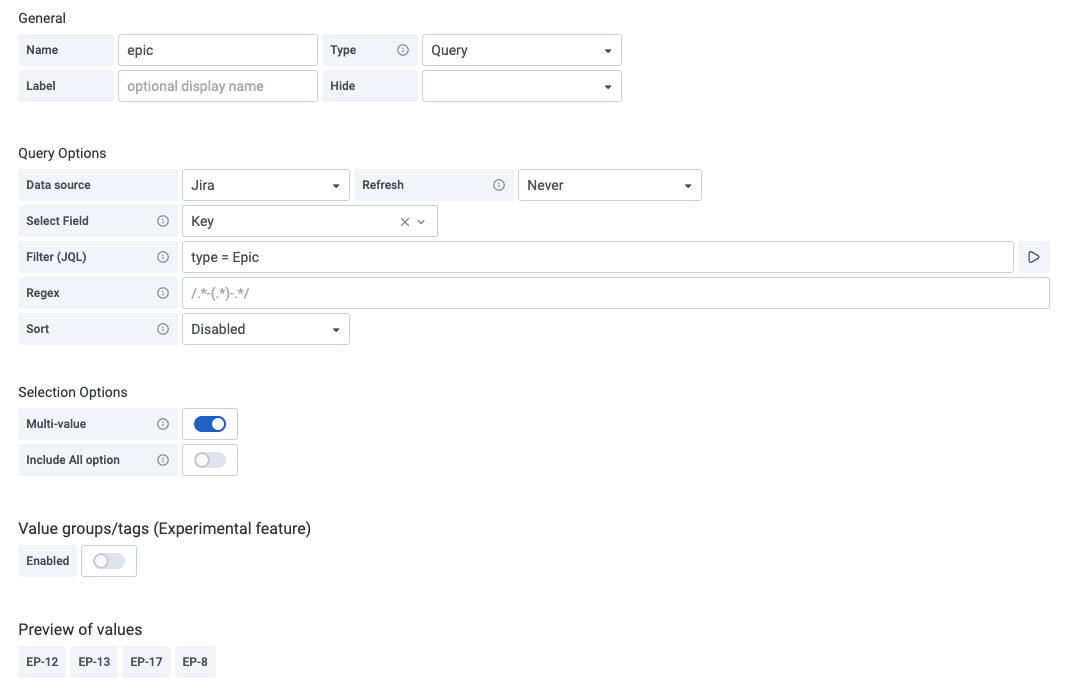Click the Refresh info icon
The width and height of the screenshot is (1092, 690).
click(498, 184)
